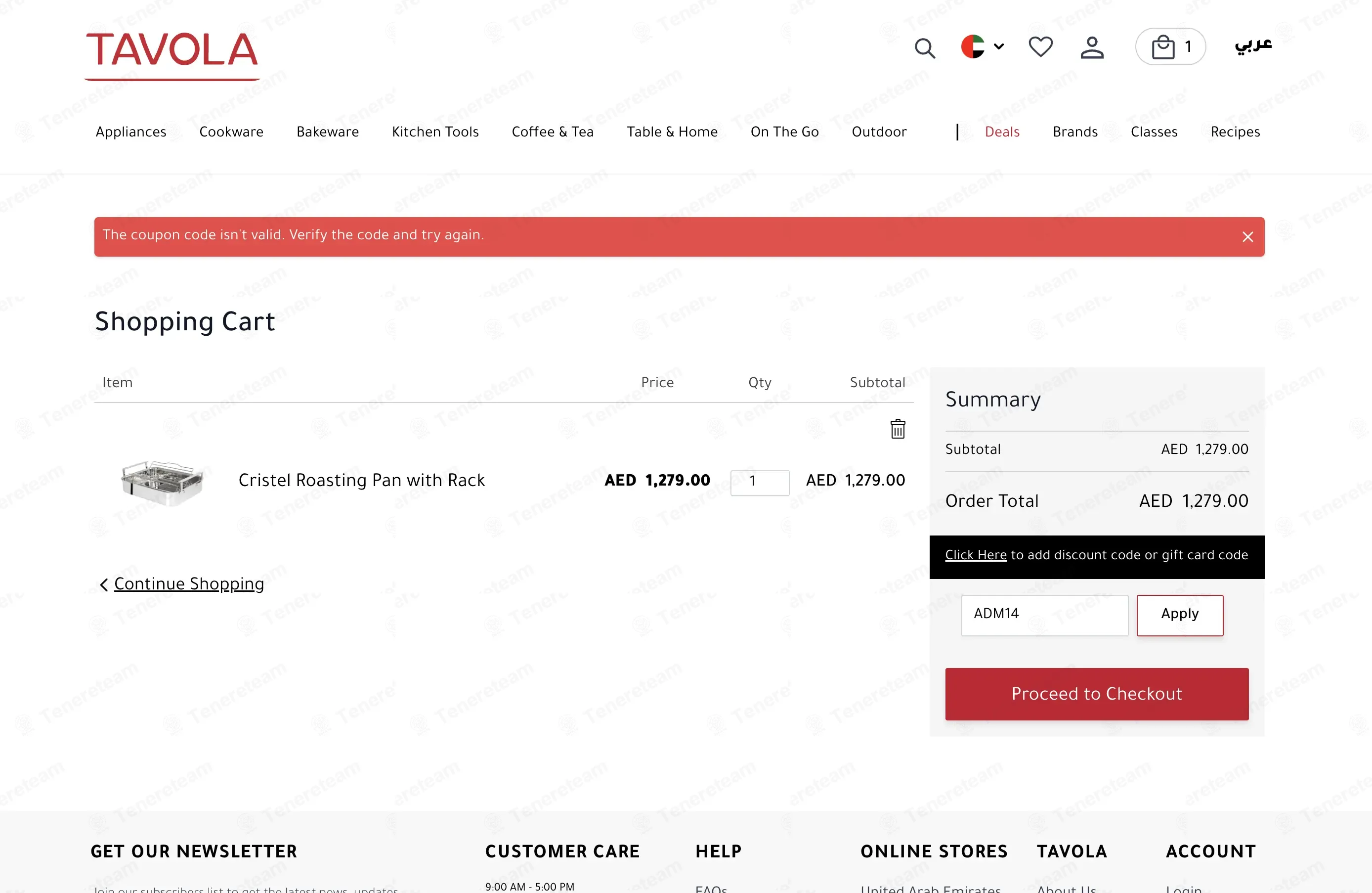Viewport: 1372px width, 893px height.
Task: Delete Cristel Roasting Pan from cart
Action: [898, 429]
